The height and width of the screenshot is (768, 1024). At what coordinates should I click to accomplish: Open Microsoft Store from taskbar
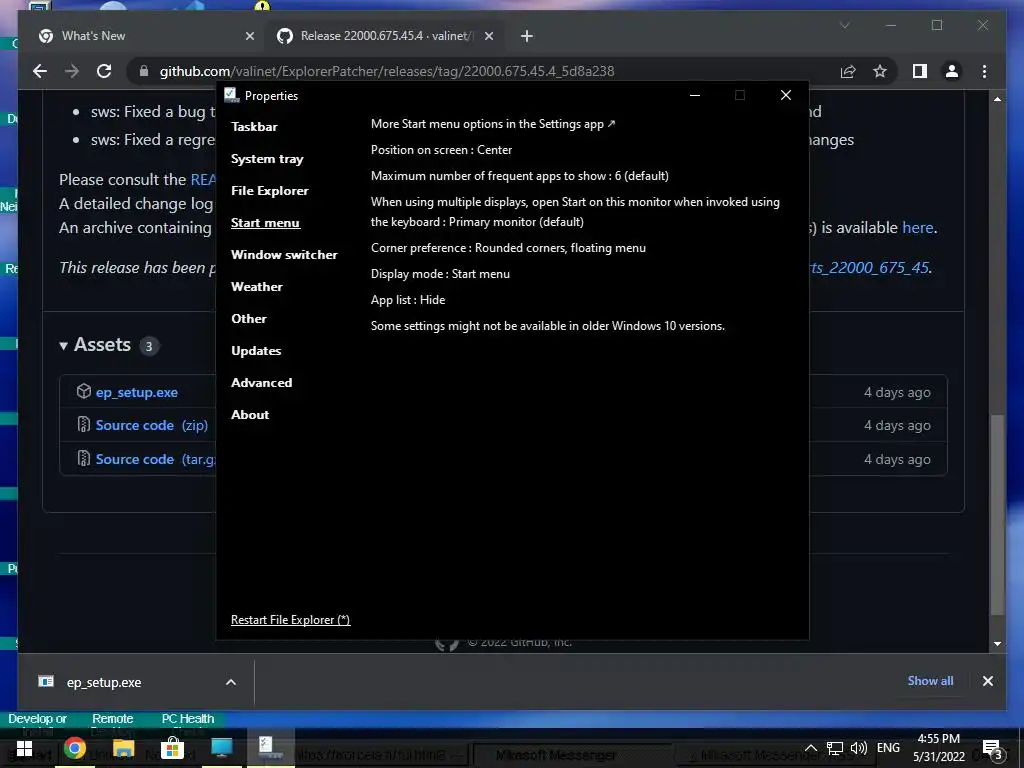click(x=172, y=748)
